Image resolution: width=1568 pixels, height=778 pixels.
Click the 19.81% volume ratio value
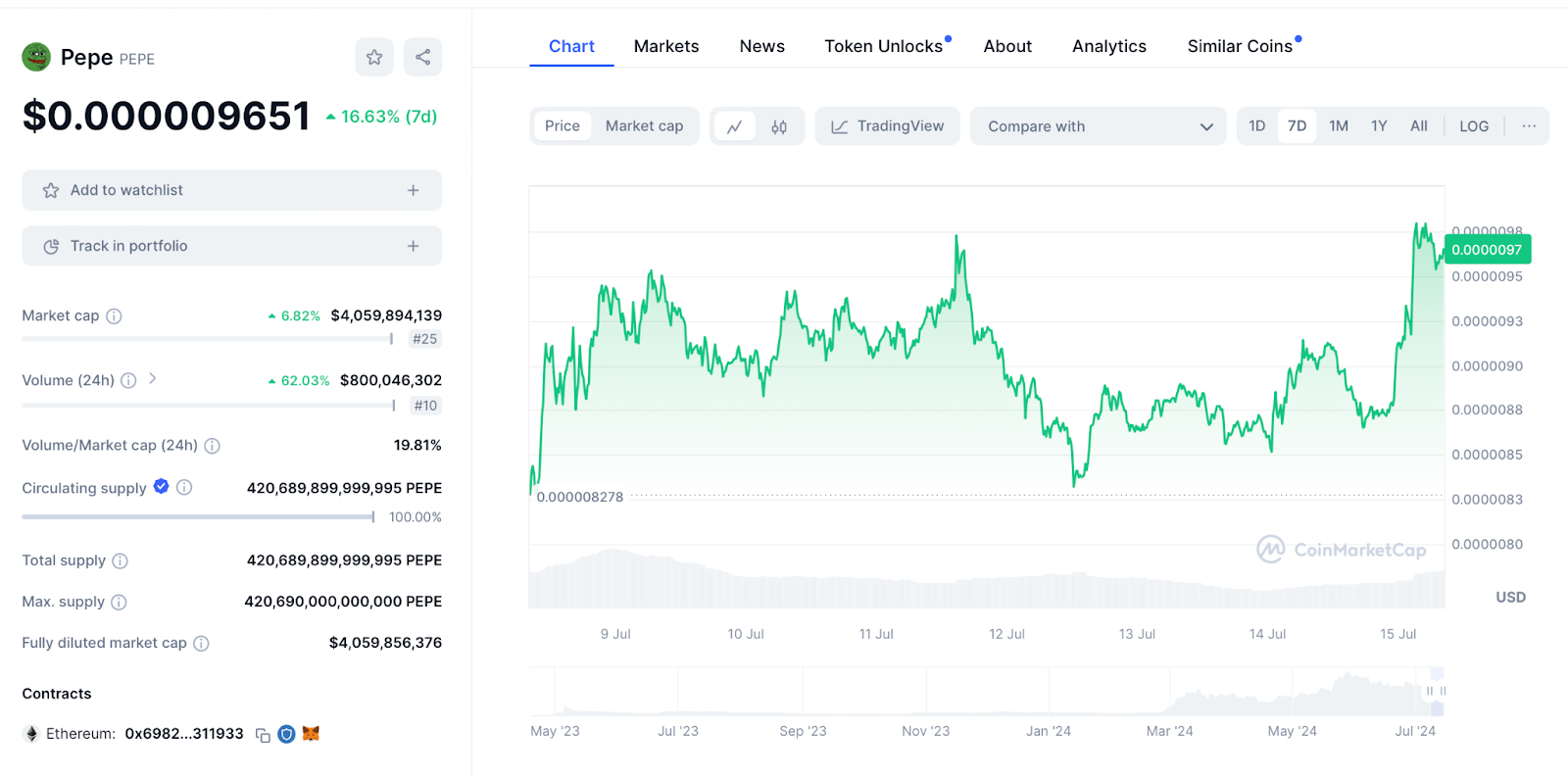[417, 445]
